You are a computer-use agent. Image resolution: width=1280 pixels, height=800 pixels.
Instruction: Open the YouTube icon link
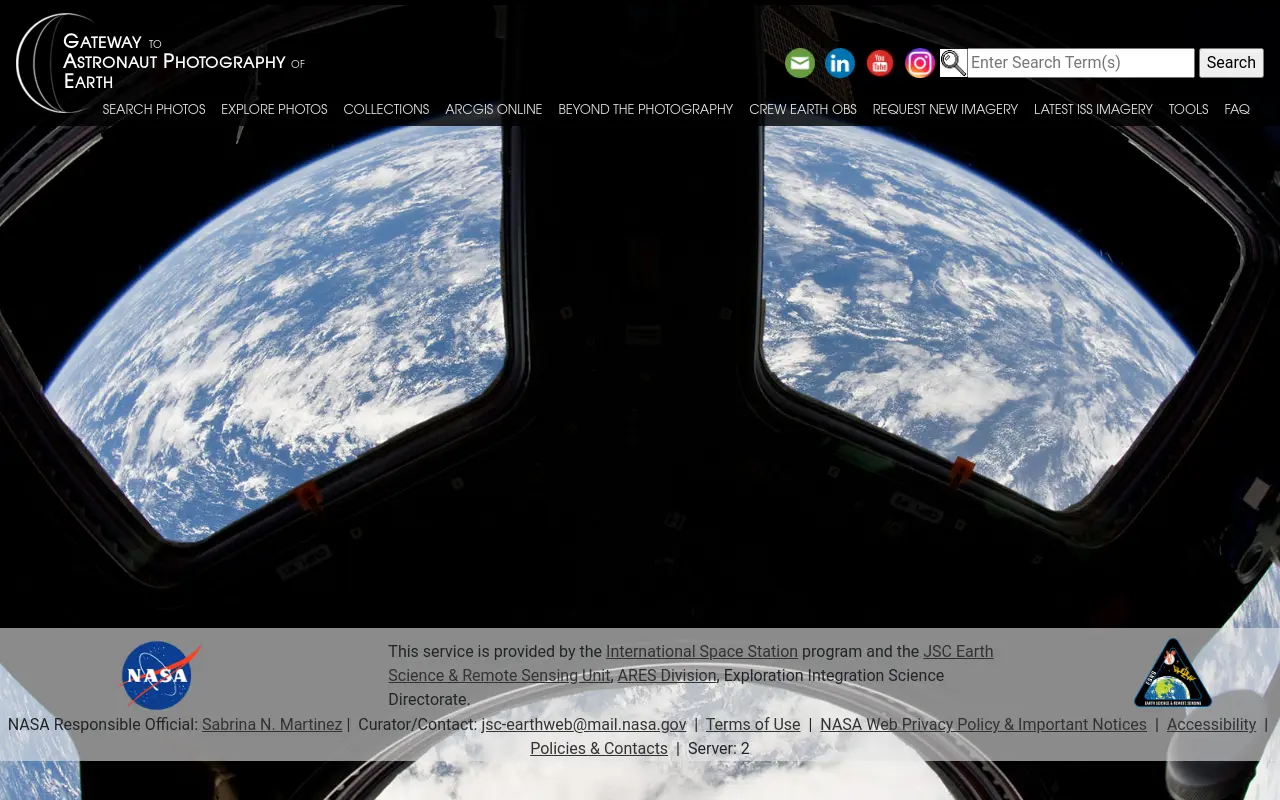click(x=880, y=63)
